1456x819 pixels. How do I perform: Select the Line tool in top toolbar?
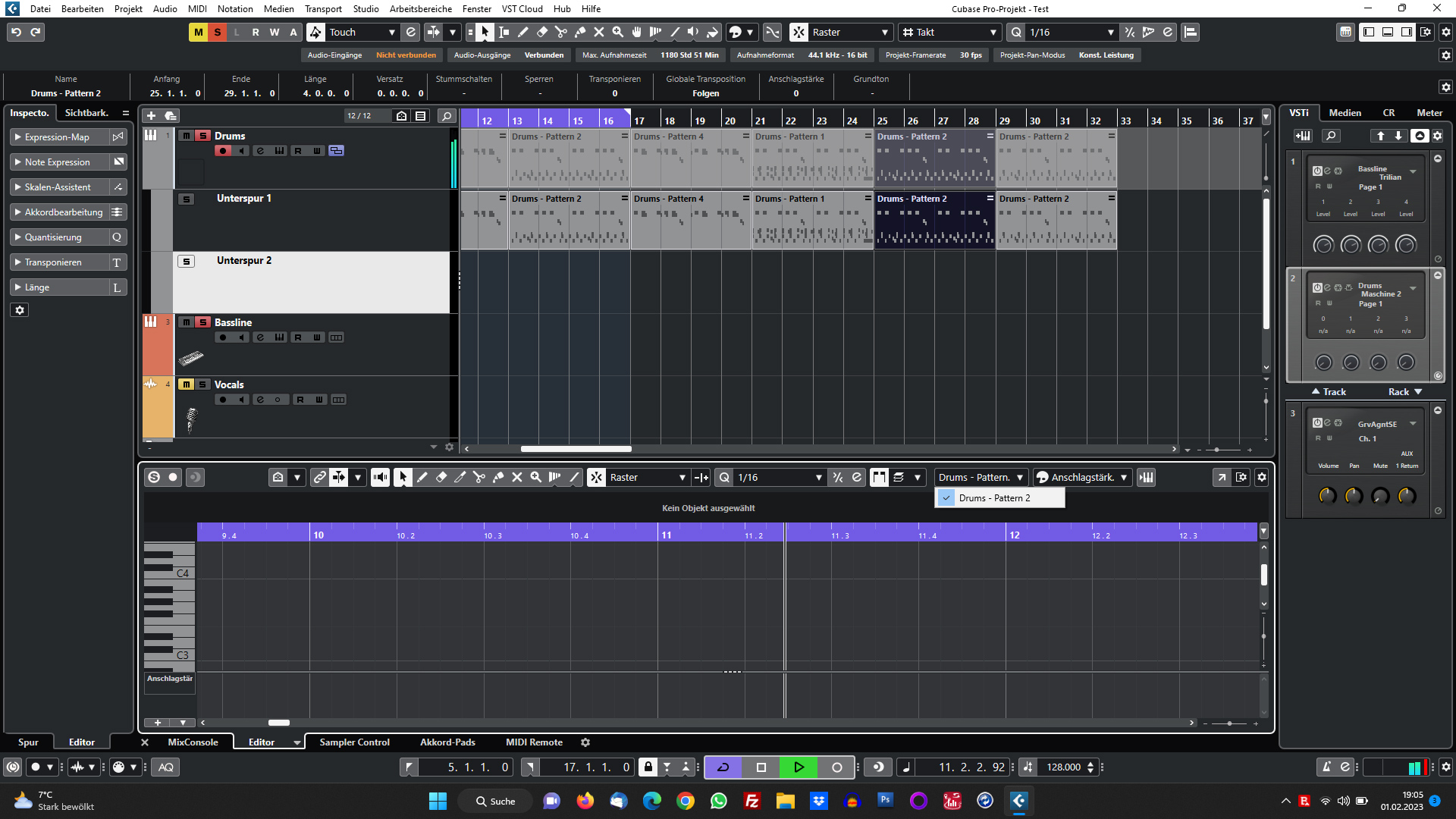coord(675,32)
